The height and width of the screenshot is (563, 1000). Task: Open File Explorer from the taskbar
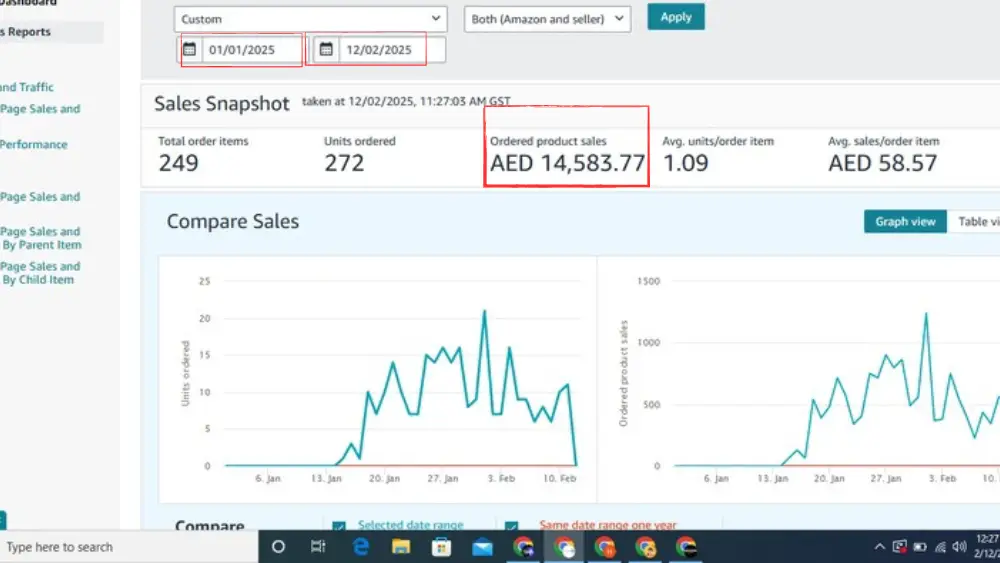[401, 547]
